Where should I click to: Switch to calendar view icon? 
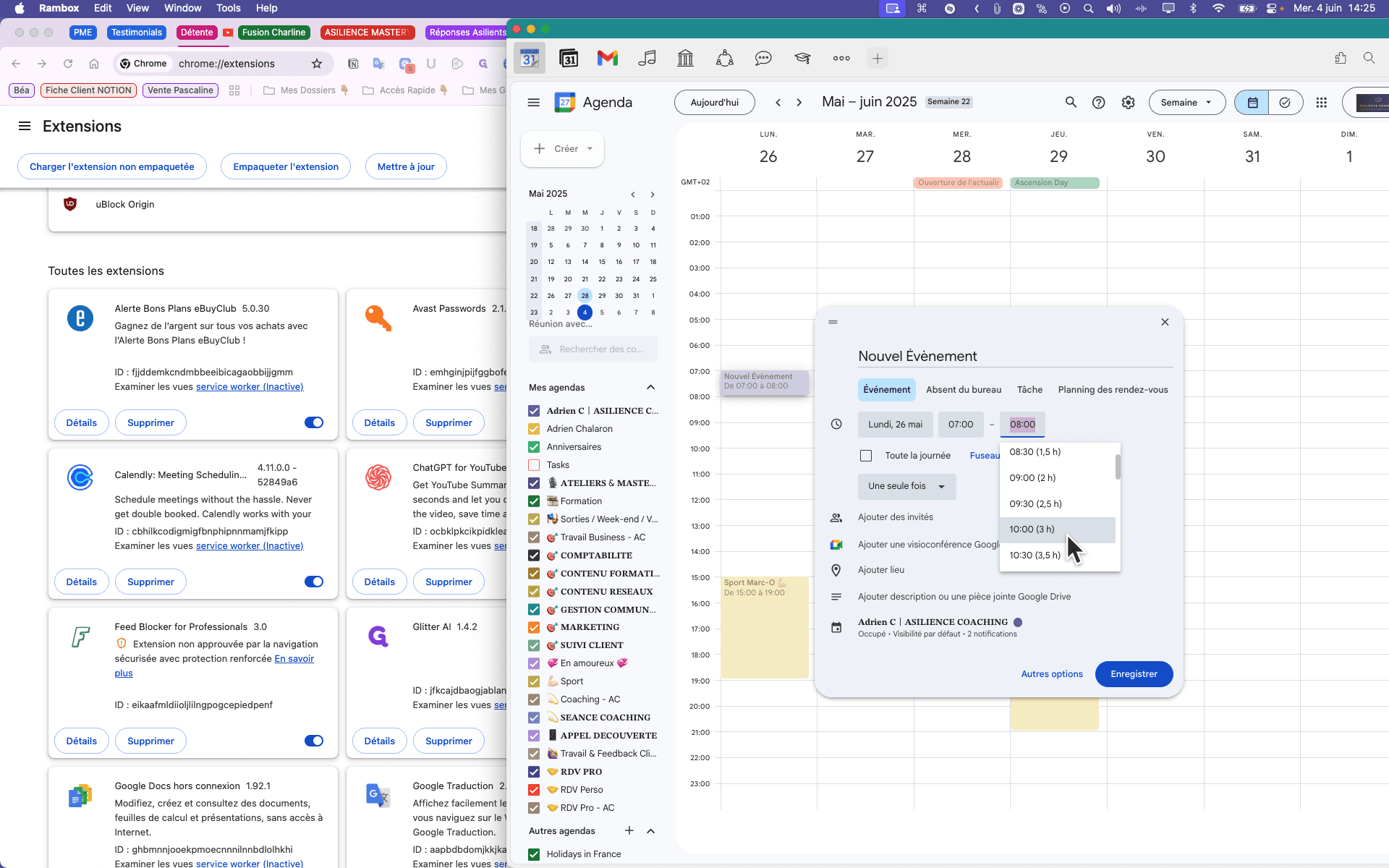pyautogui.click(x=1252, y=103)
